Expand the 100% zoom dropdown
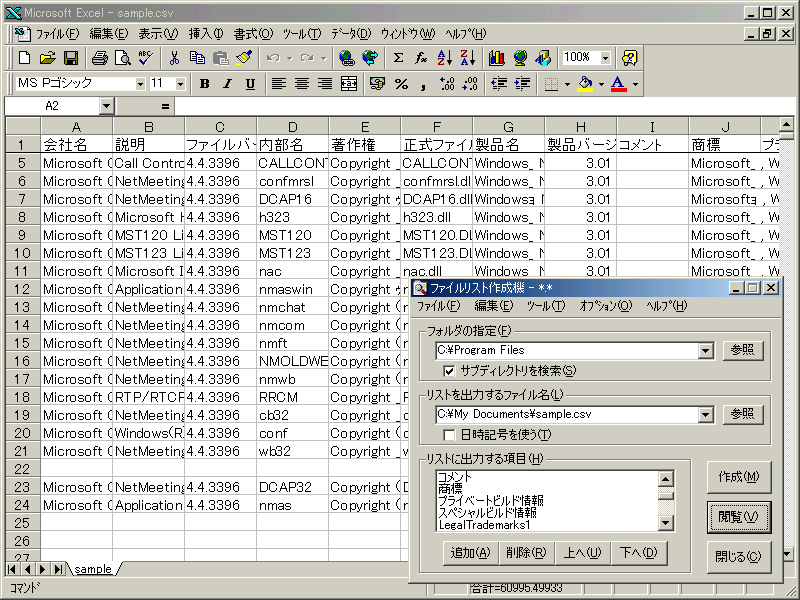The width and height of the screenshot is (800, 600). tap(605, 58)
